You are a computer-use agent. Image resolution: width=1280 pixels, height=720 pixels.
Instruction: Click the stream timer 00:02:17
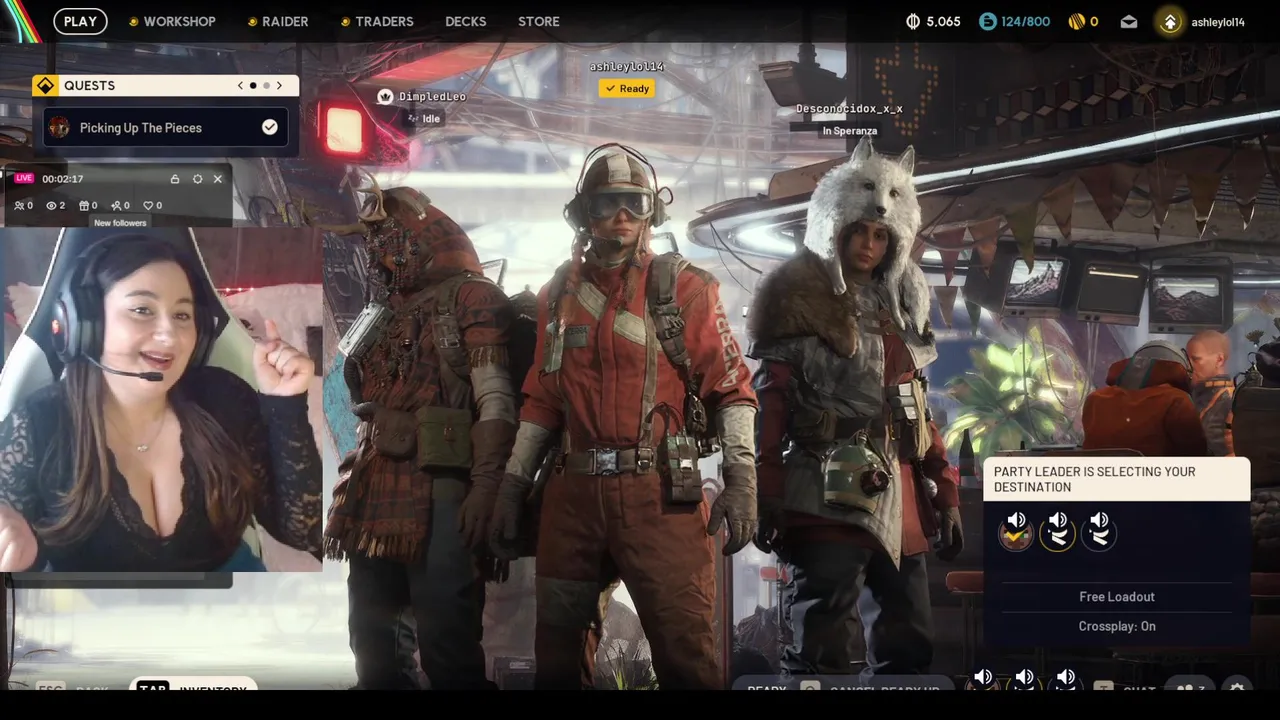tap(63, 179)
